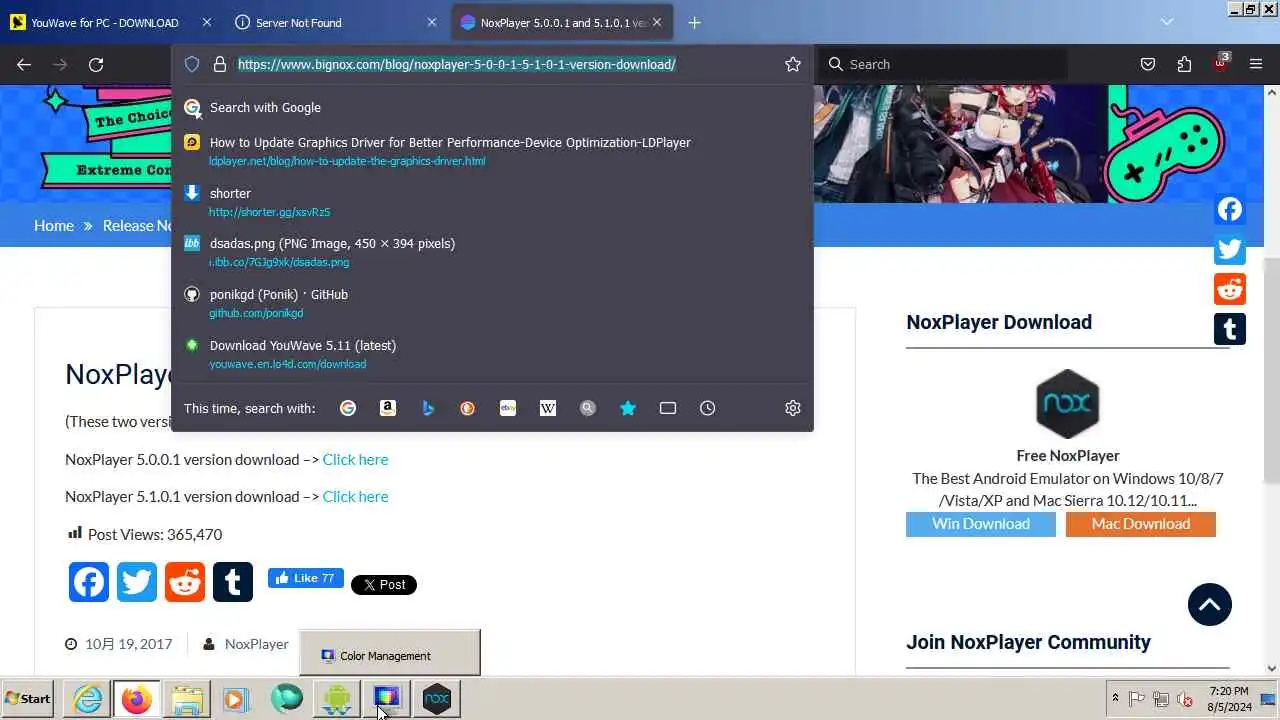Click the Twitter share button below post
Screen dimensions: 1280x720
pyautogui.click(x=137, y=582)
